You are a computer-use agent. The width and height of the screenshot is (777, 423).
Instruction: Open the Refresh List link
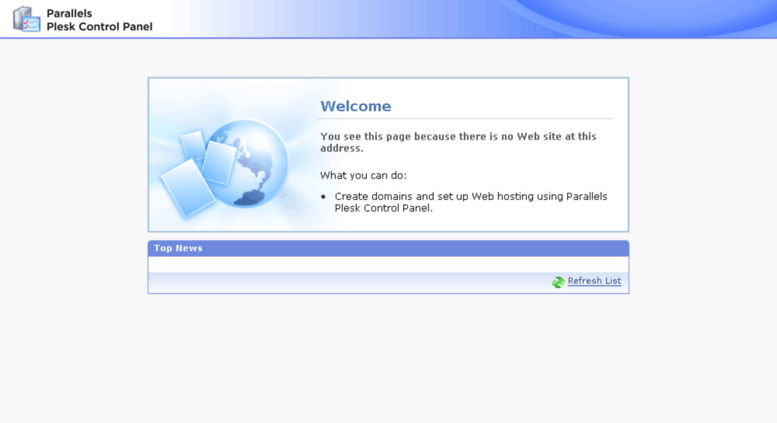[594, 281]
